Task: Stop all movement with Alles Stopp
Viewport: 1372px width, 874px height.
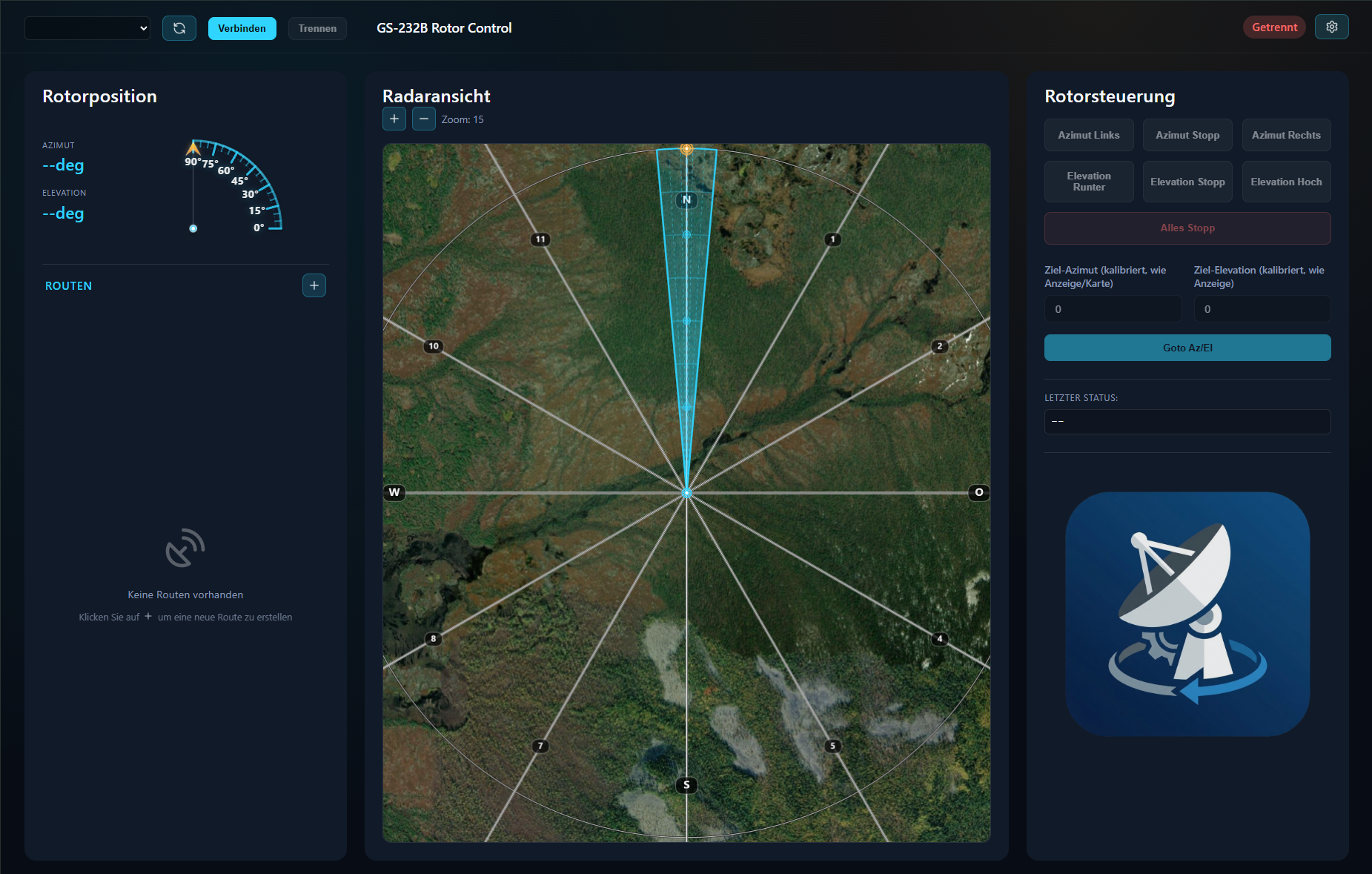Action: point(1187,228)
